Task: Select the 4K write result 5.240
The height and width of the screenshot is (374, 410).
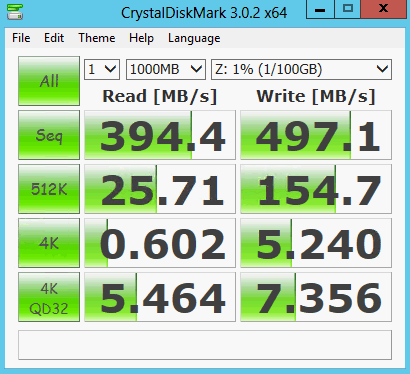Action: point(316,243)
